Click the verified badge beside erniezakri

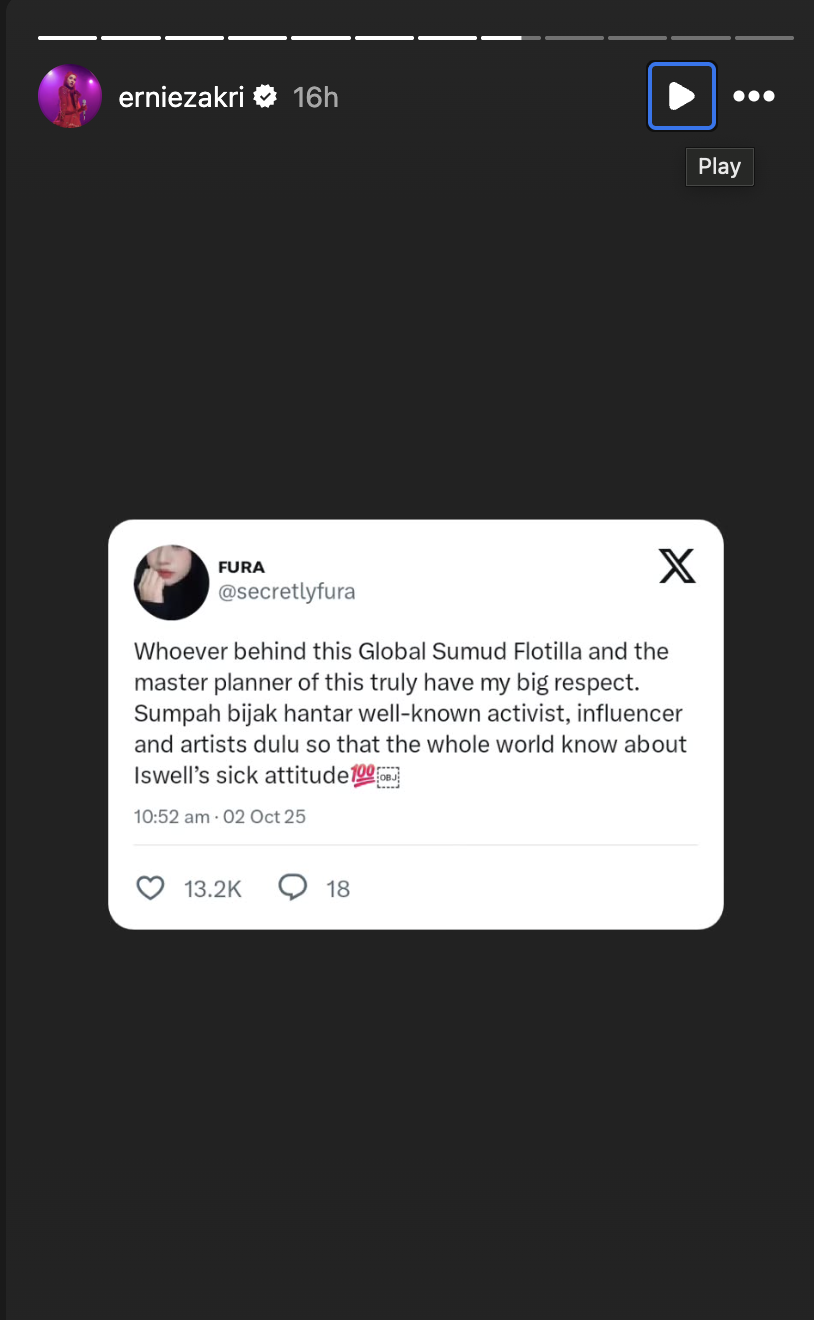[265, 96]
